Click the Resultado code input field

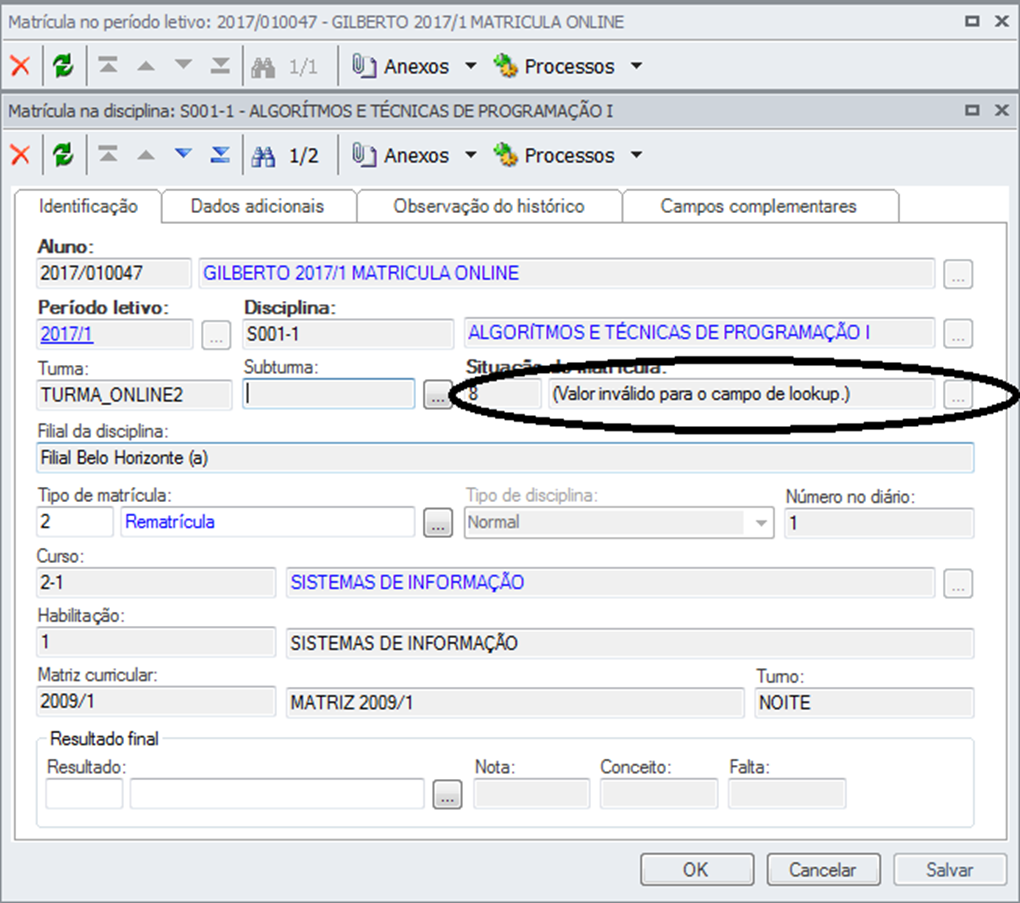84,794
